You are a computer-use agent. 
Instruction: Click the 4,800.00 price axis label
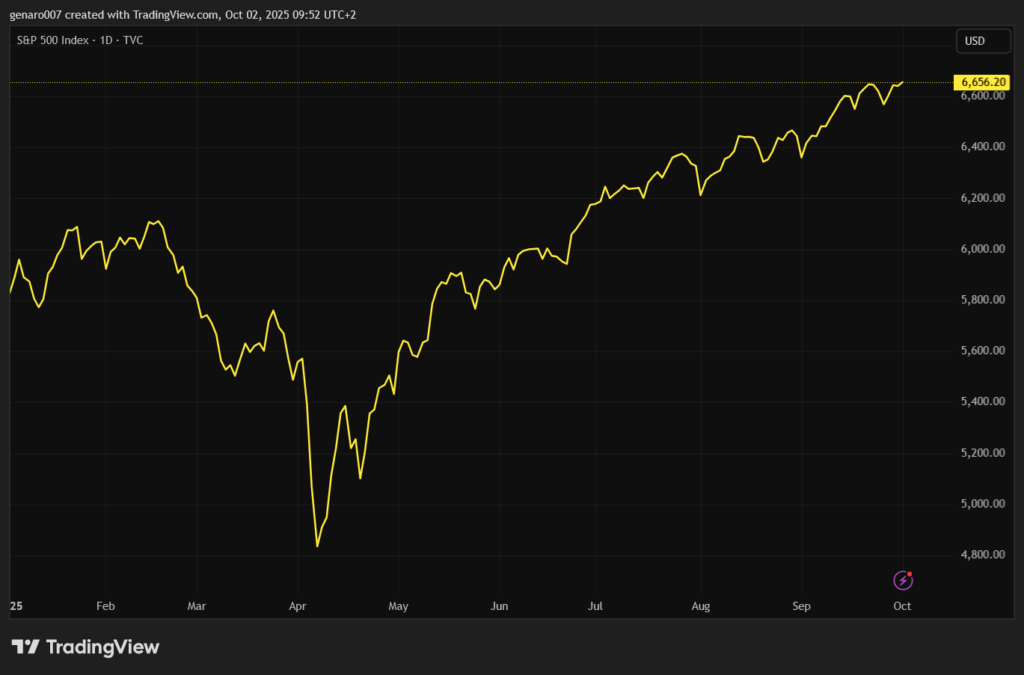click(980, 555)
